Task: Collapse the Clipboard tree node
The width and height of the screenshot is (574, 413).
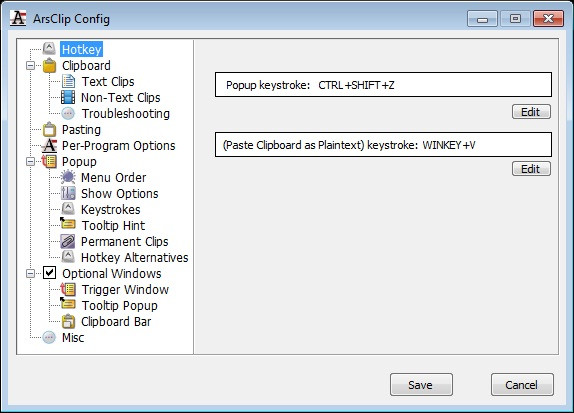Action: [x=31, y=66]
